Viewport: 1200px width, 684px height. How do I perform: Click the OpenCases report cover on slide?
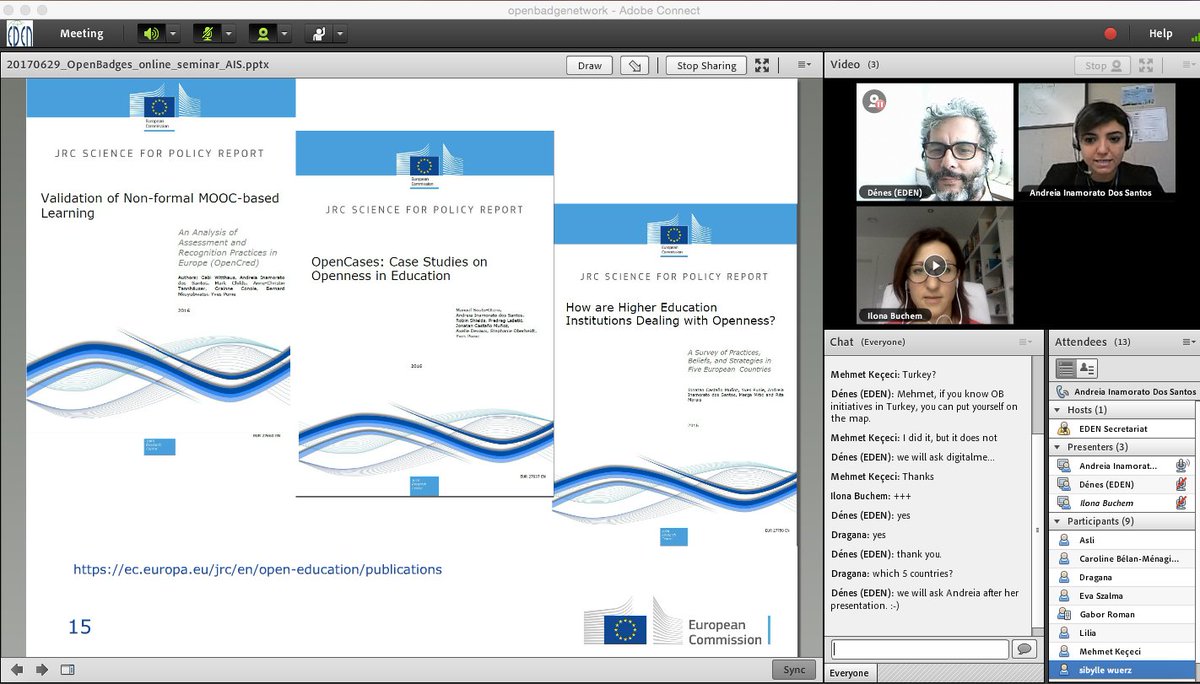[x=424, y=314]
